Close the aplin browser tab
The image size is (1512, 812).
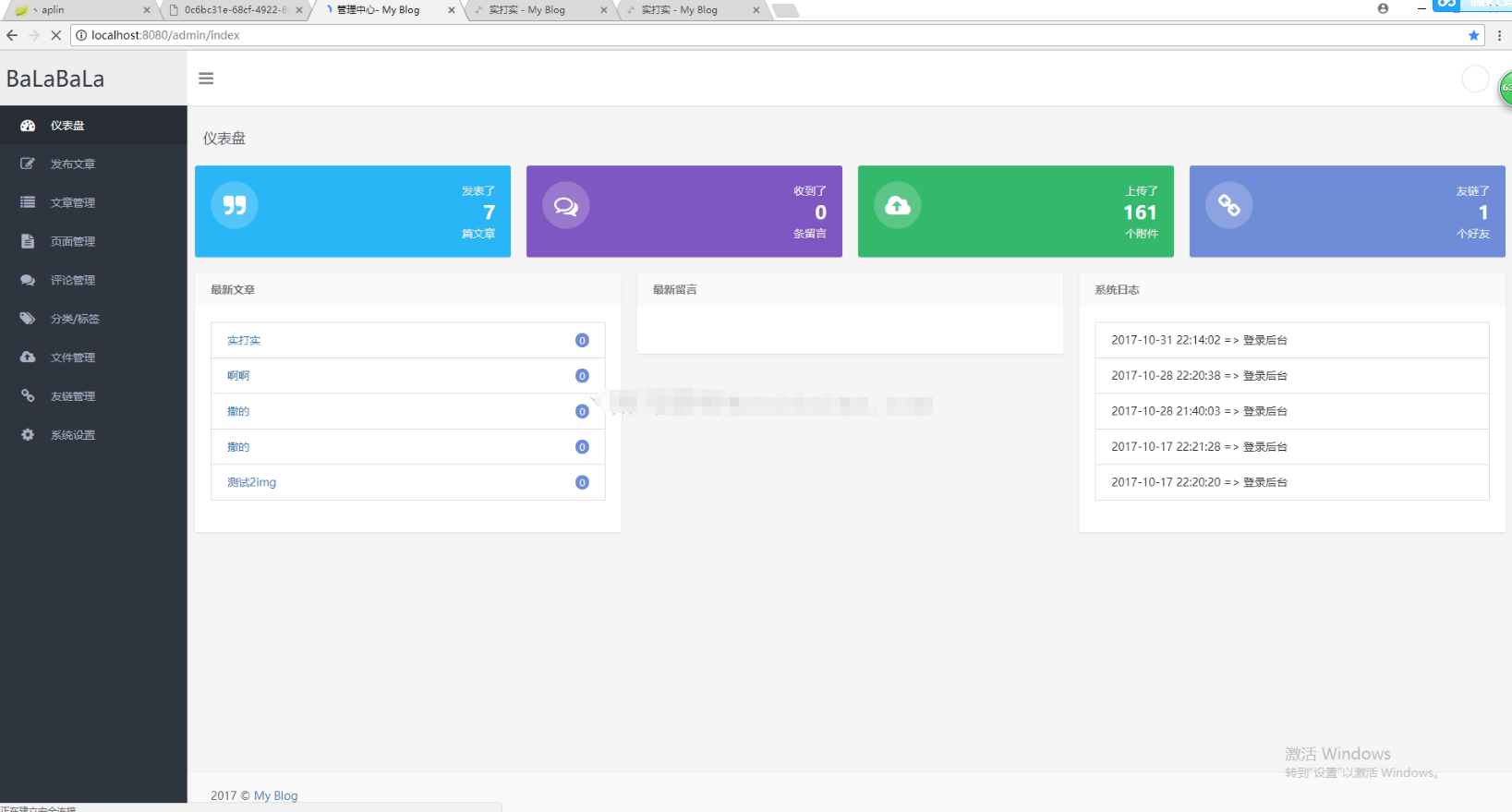146,10
